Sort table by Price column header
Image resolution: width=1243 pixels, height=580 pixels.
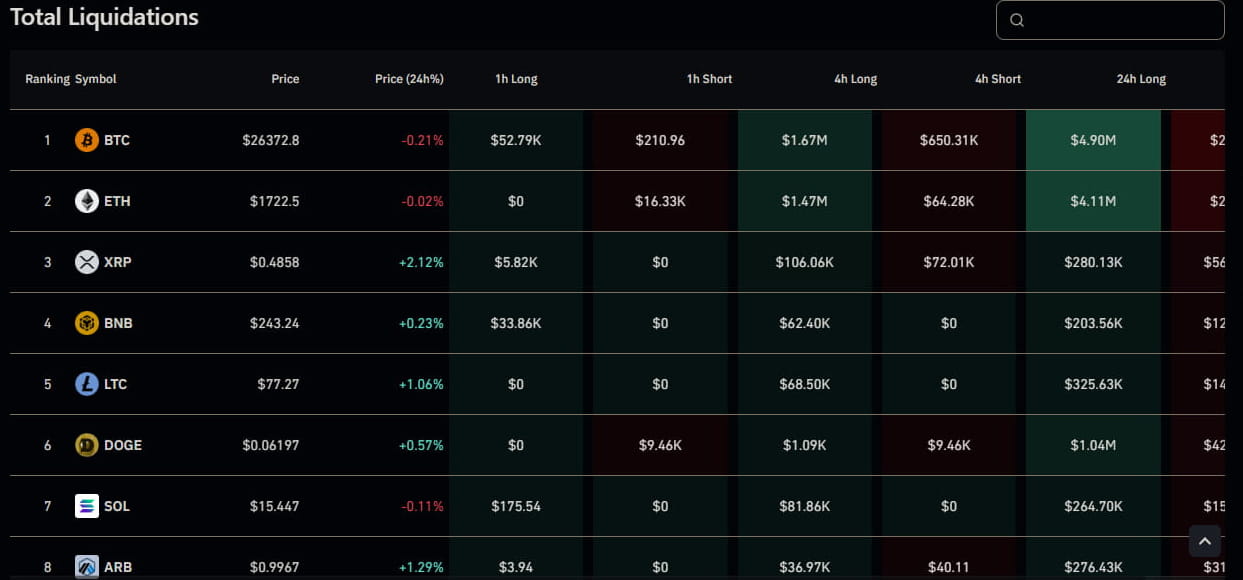coord(285,79)
